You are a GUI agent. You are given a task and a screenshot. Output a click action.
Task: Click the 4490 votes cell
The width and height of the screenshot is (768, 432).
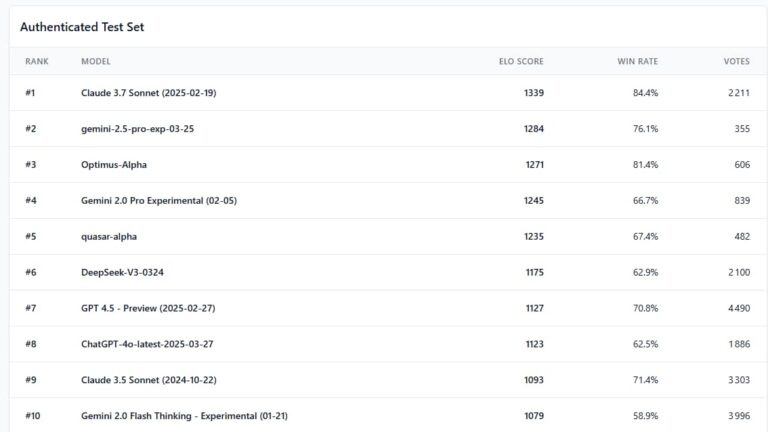pyautogui.click(x=739, y=308)
